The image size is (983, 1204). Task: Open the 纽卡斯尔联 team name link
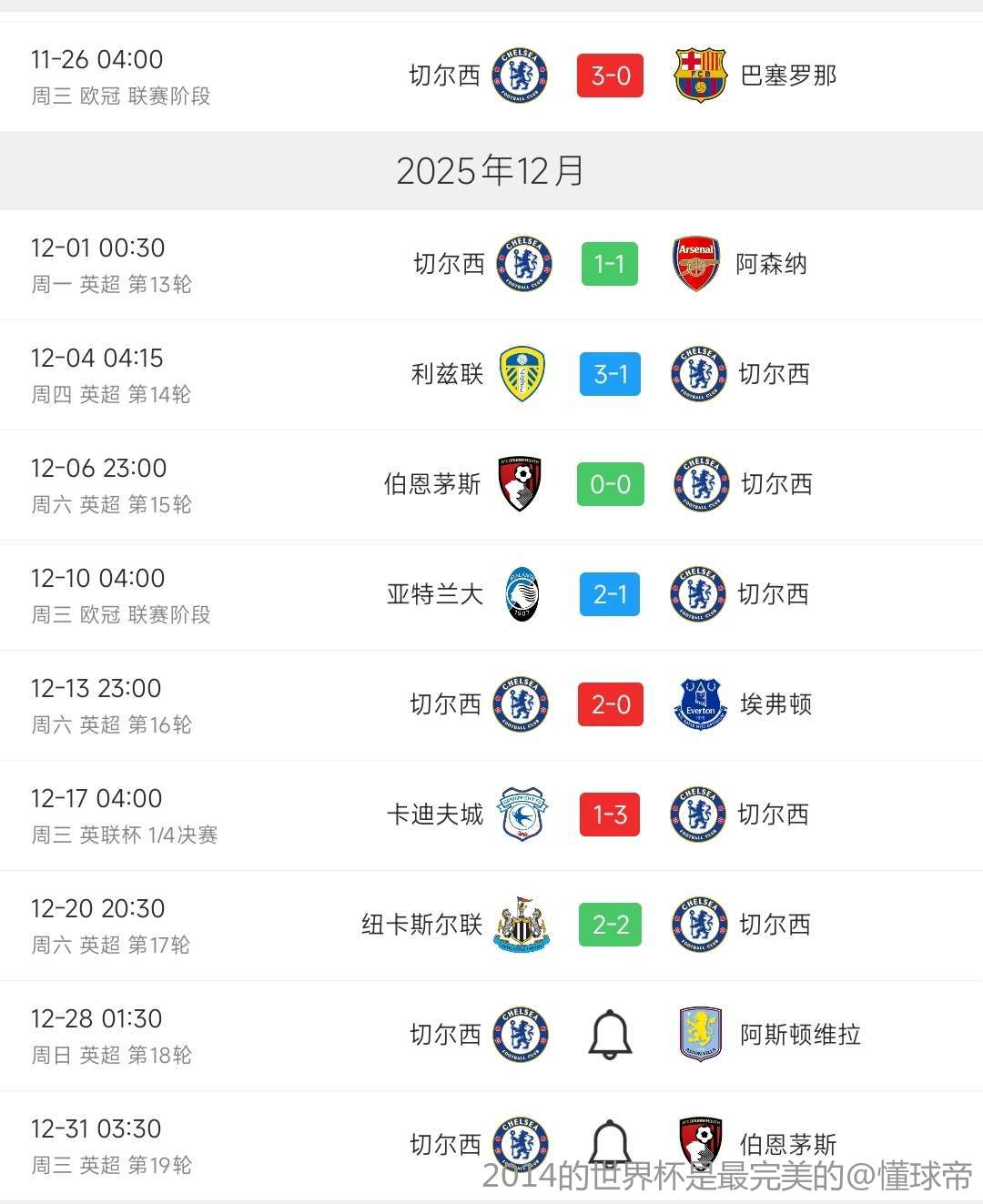click(421, 925)
